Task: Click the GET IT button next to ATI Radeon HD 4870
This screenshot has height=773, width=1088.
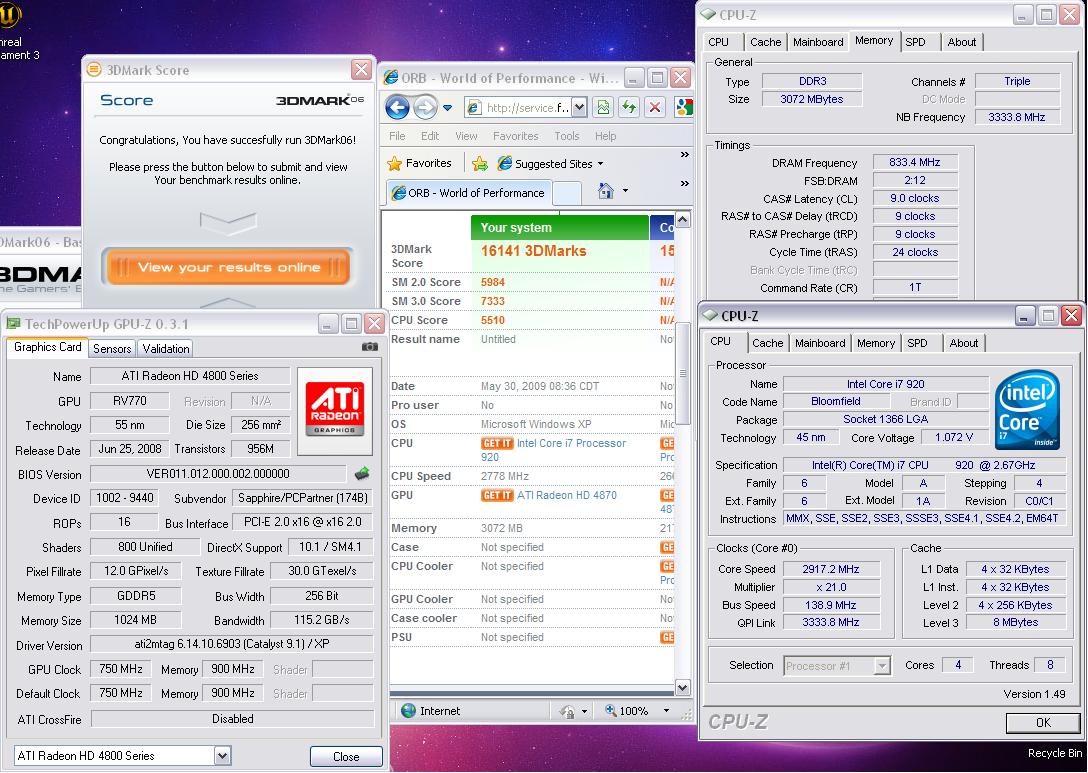Action: point(497,495)
